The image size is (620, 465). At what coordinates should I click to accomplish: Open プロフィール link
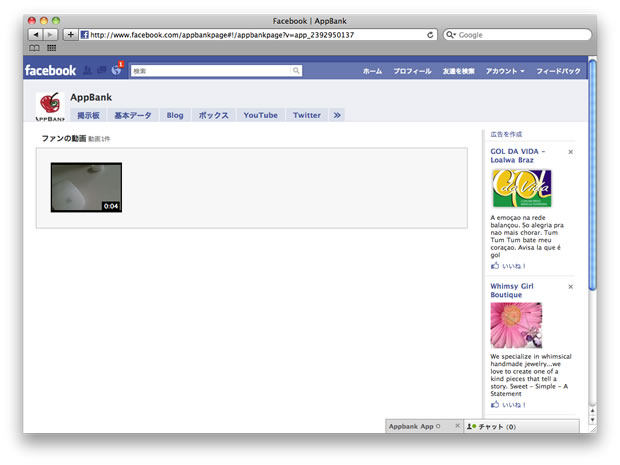412,71
